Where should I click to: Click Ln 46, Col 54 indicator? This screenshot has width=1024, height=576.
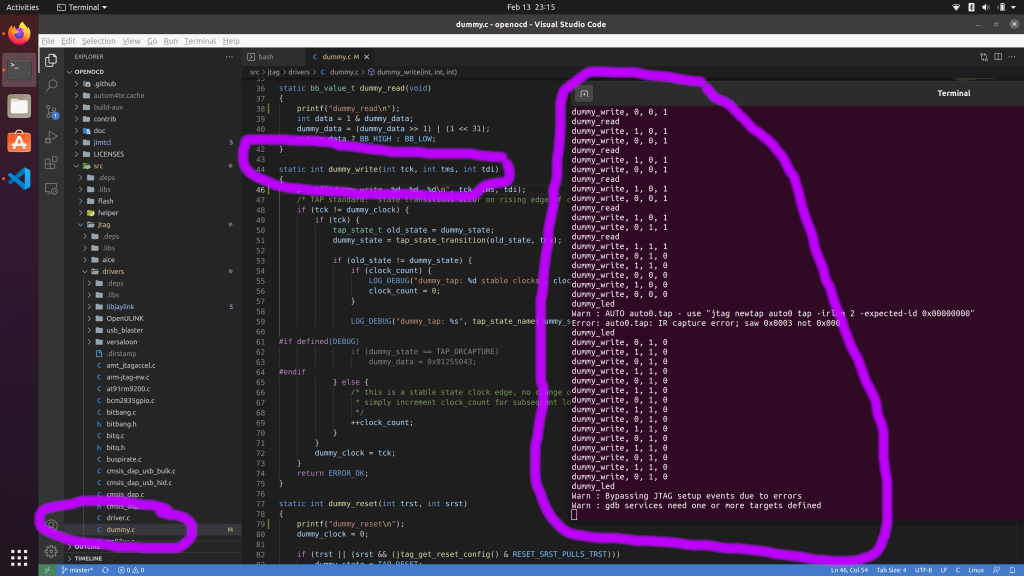[x=849, y=570]
